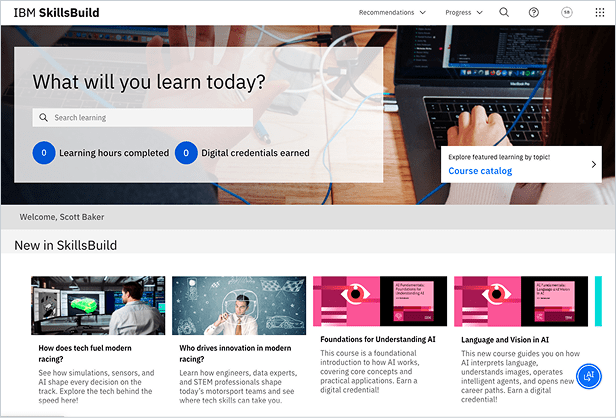This screenshot has height=418, width=616.
Task: Click the header search magnifier icon
Action: point(504,13)
